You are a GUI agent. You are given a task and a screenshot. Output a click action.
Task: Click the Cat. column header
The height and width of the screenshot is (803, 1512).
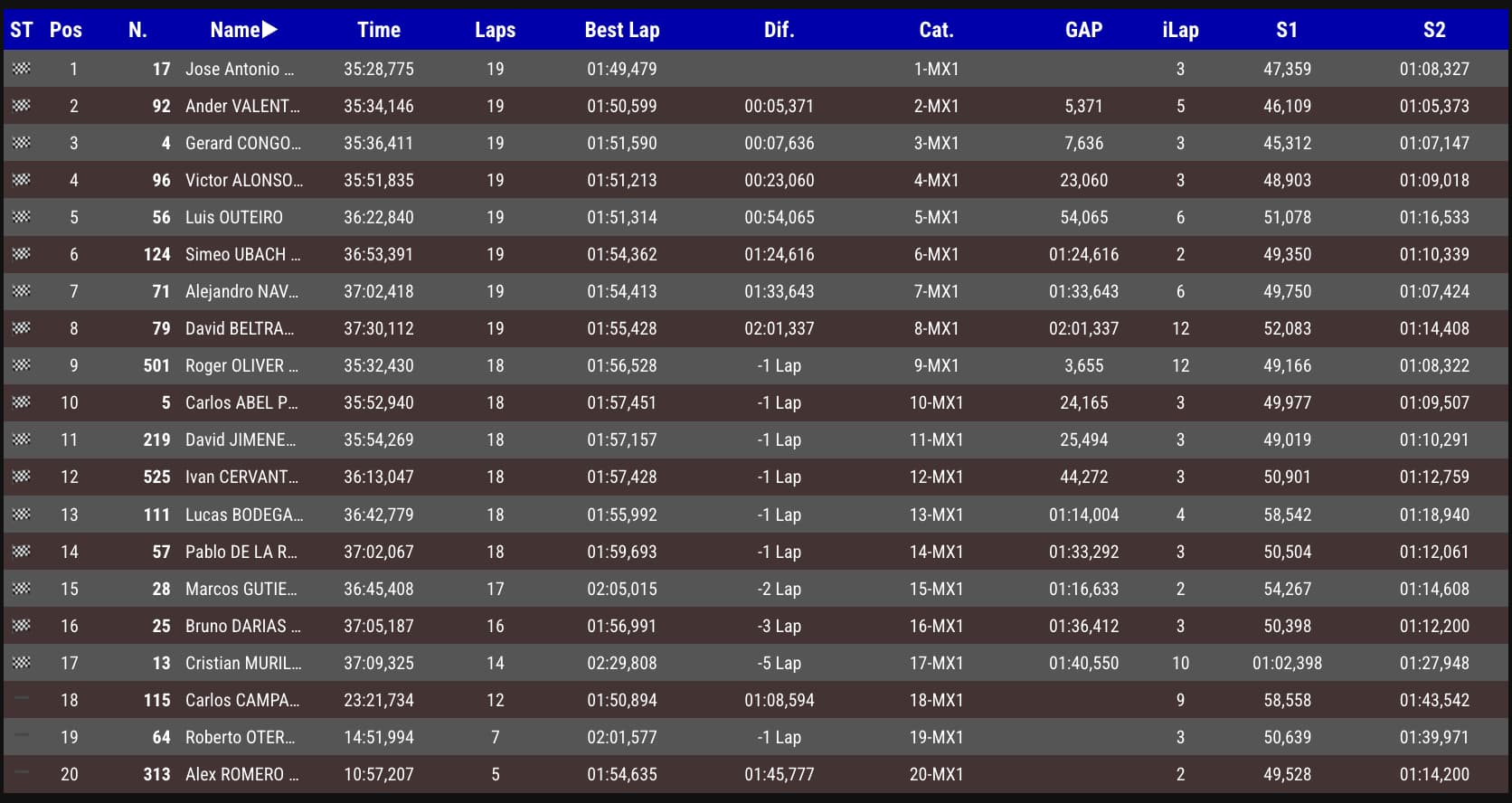936,30
